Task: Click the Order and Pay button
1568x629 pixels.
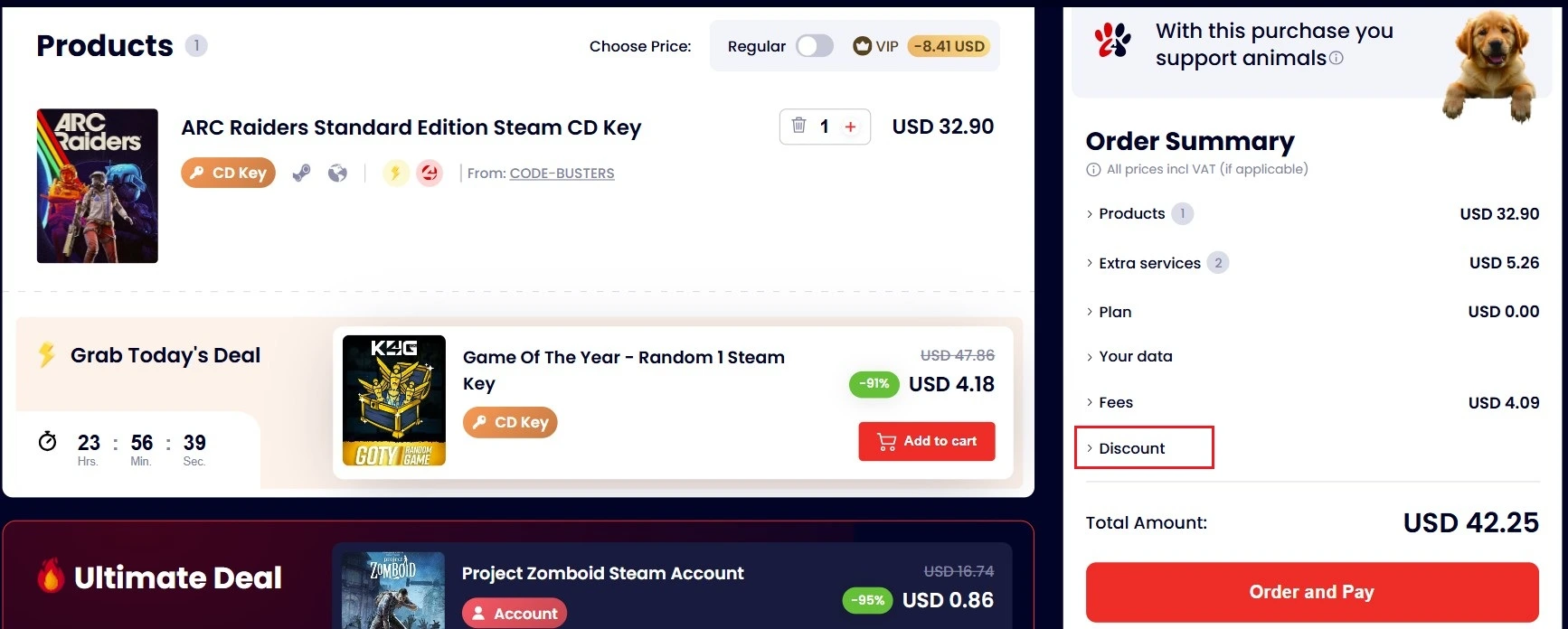Action: click(x=1311, y=592)
